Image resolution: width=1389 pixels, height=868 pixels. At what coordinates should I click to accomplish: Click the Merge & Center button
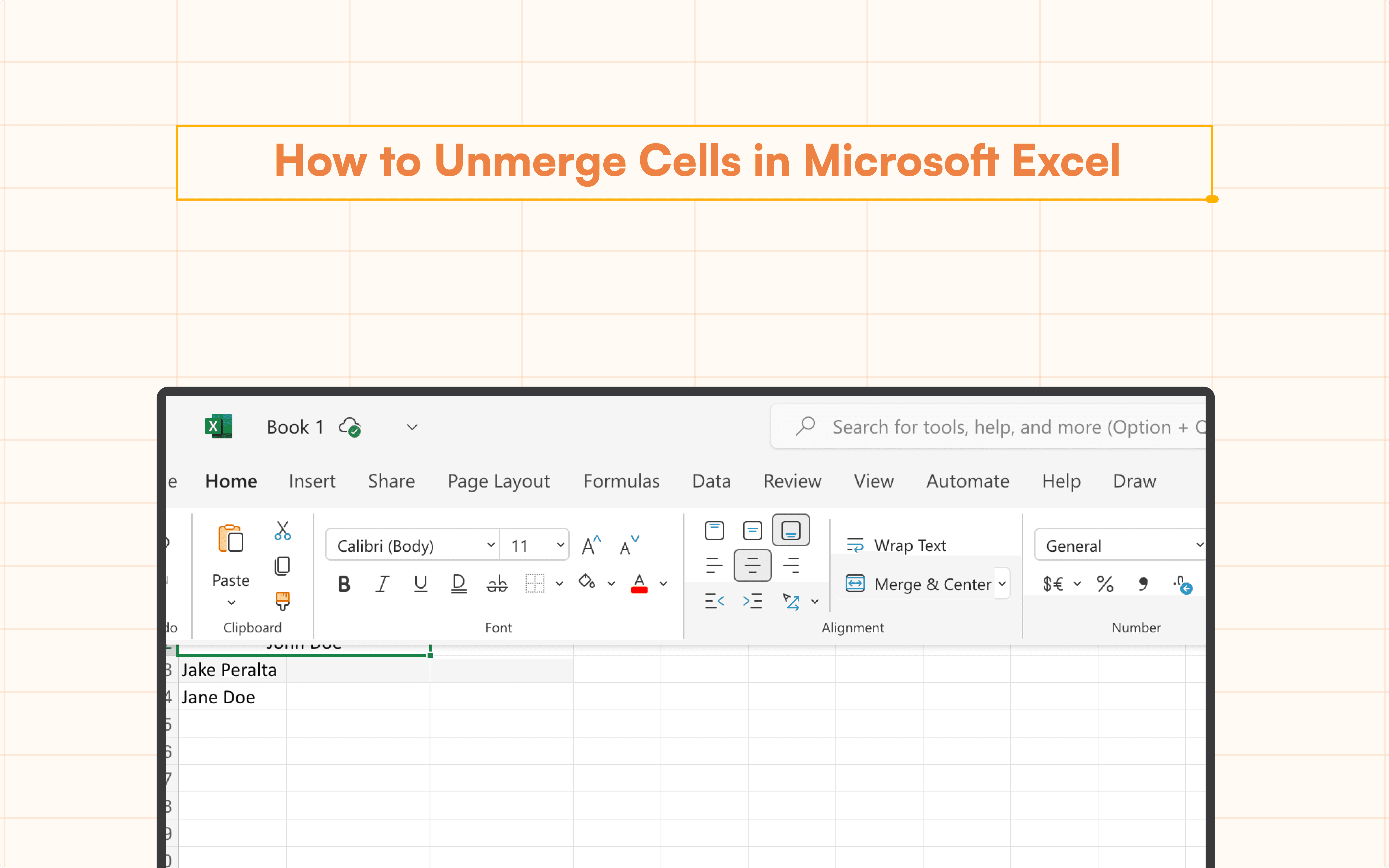(918, 584)
